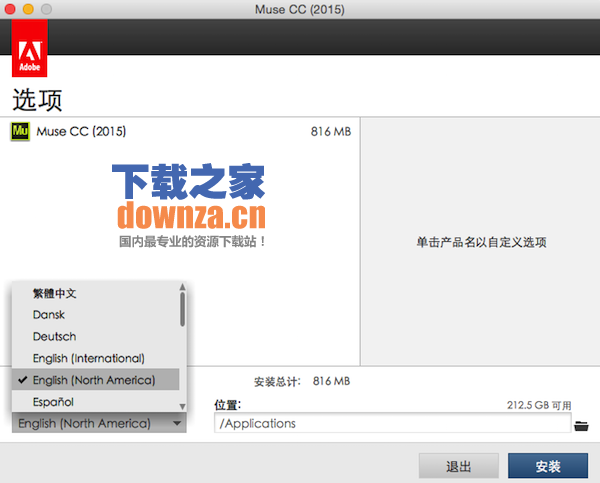This screenshot has height=483, width=600.
Task: Click the 单击产品名以自定义选项 hint text
Action: [x=481, y=242]
